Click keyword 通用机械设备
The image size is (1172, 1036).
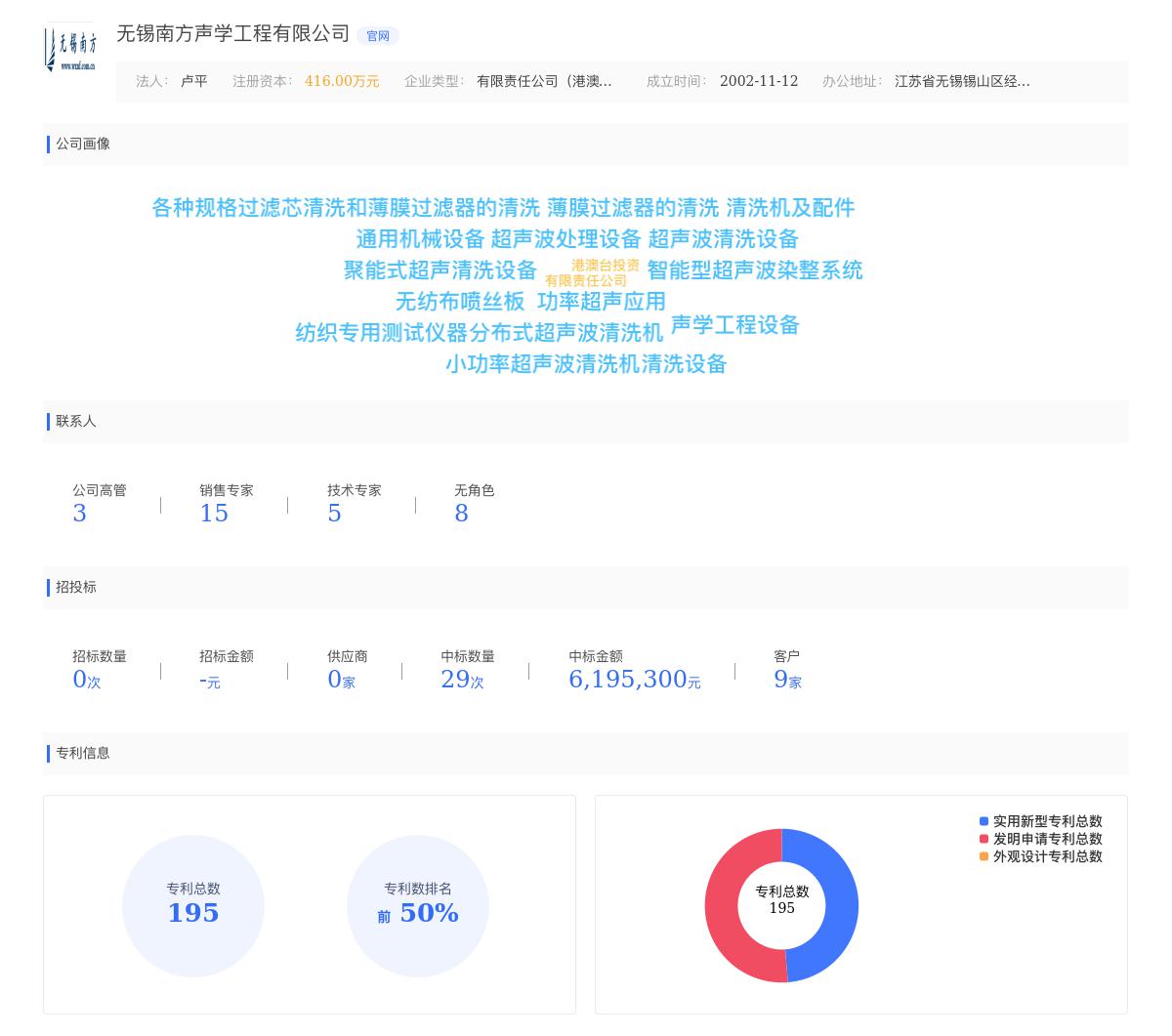[x=420, y=239]
